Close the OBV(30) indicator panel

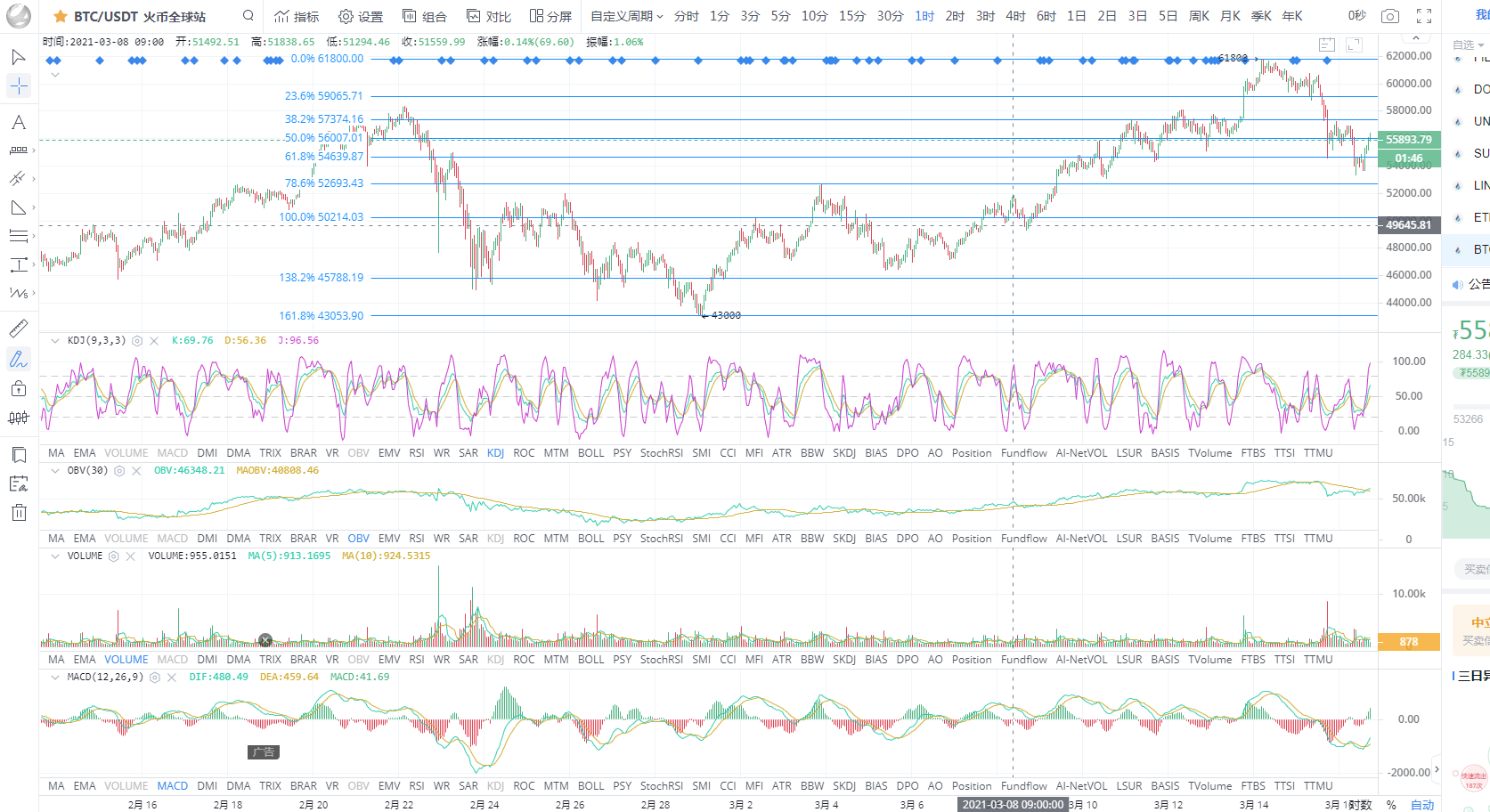tap(136, 471)
